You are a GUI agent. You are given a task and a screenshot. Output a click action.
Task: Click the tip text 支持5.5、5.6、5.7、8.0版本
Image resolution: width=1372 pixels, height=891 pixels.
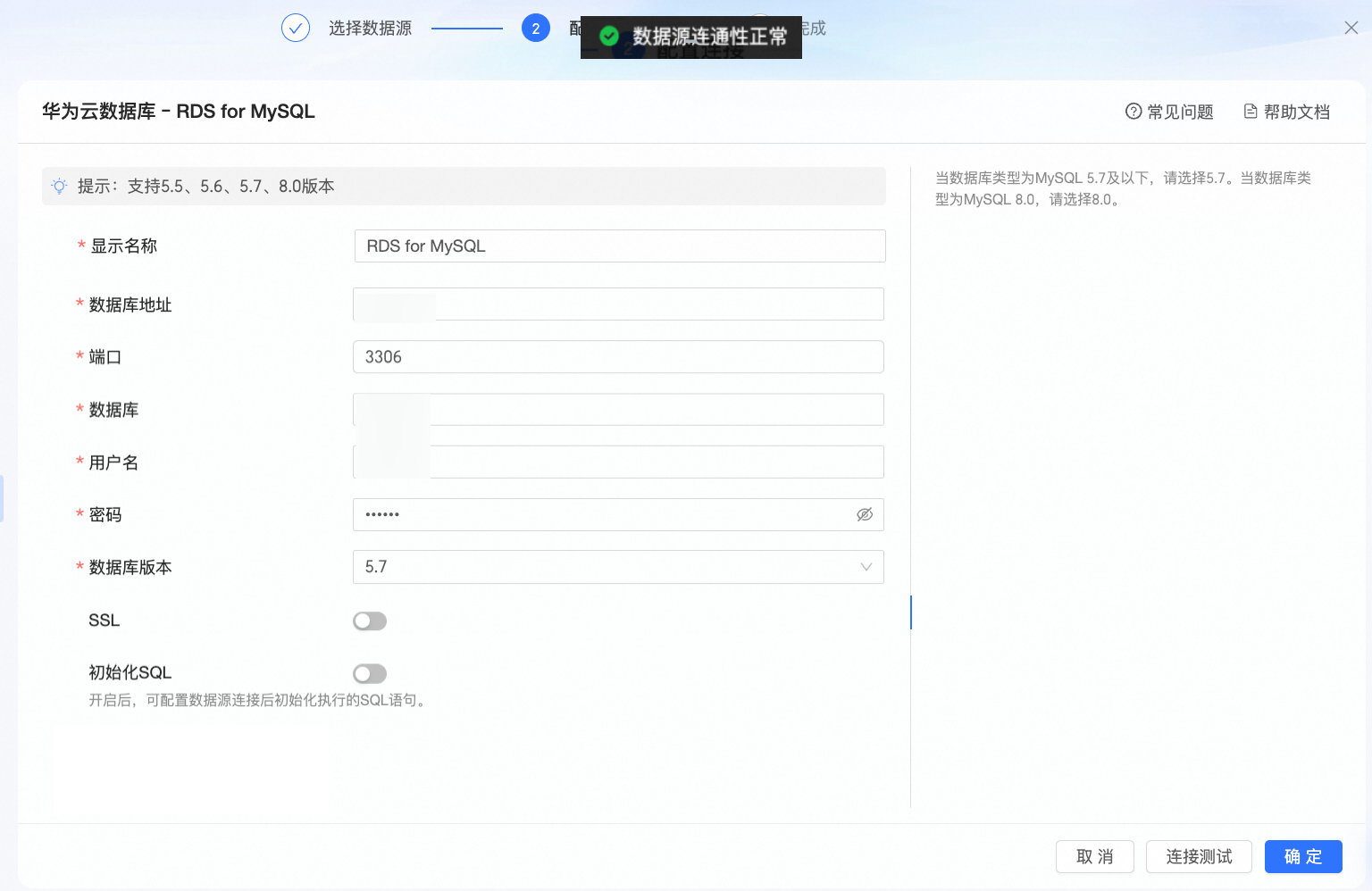(x=230, y=187)
